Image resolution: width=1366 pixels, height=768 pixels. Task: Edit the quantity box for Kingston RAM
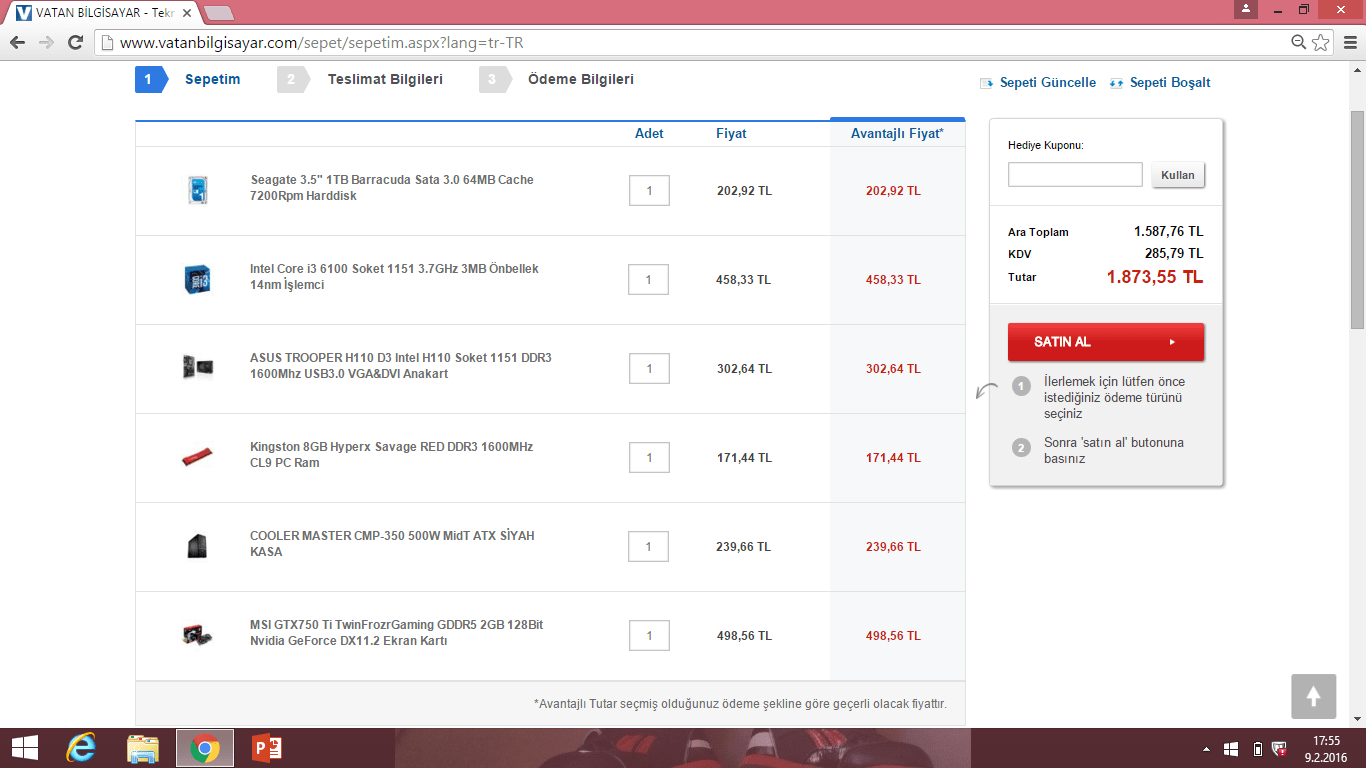click(649, 458)
